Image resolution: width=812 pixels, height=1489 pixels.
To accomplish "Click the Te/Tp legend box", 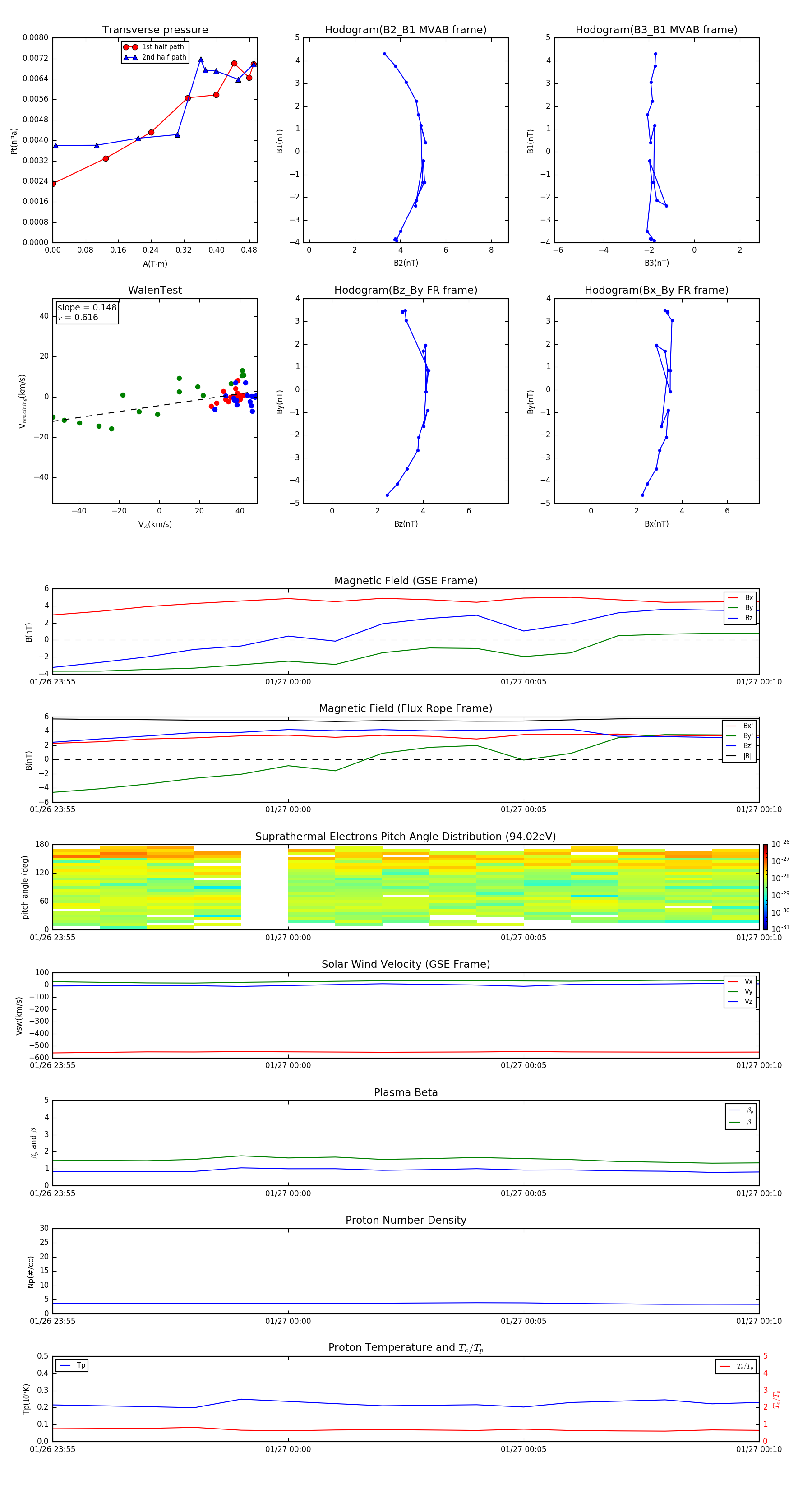I will tap(736, 1366).
